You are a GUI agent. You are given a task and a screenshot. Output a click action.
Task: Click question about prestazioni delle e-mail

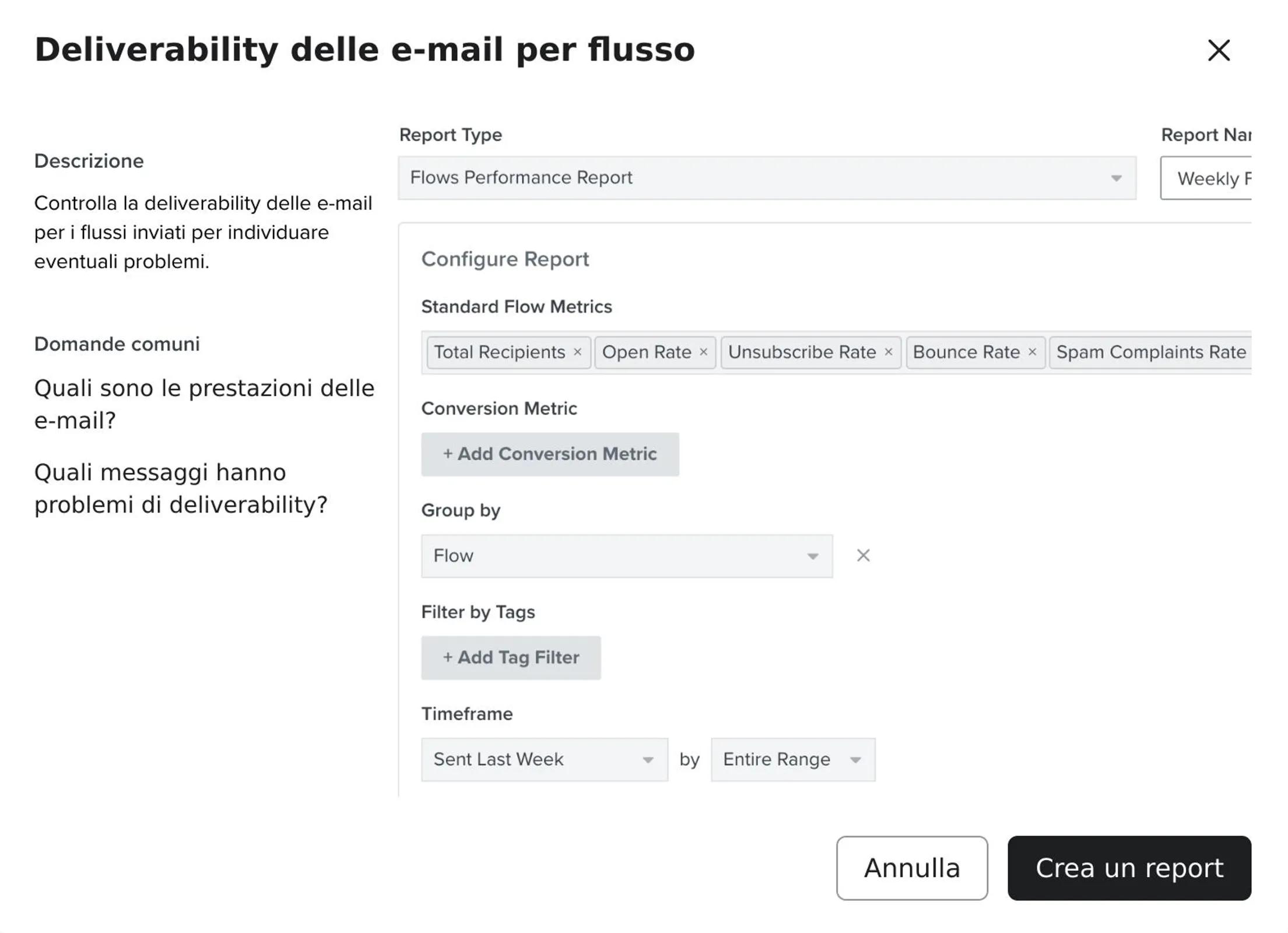coord(204,404)
